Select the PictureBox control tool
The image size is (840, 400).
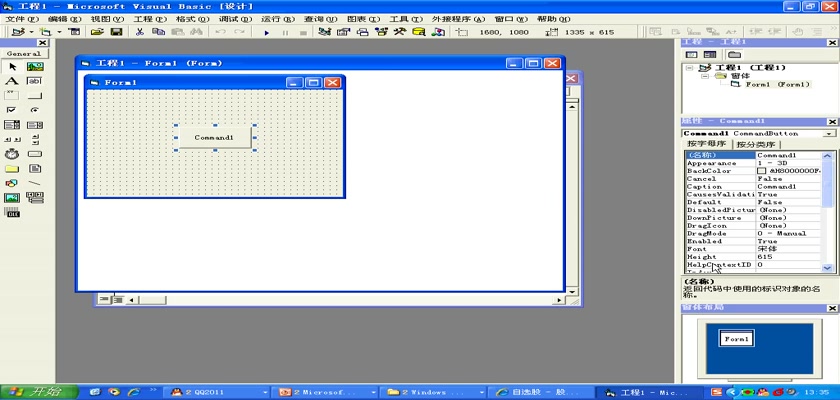tap(34, 67)
